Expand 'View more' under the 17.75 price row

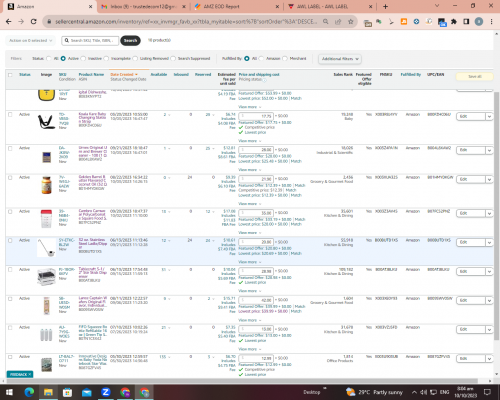click(250, 141)
